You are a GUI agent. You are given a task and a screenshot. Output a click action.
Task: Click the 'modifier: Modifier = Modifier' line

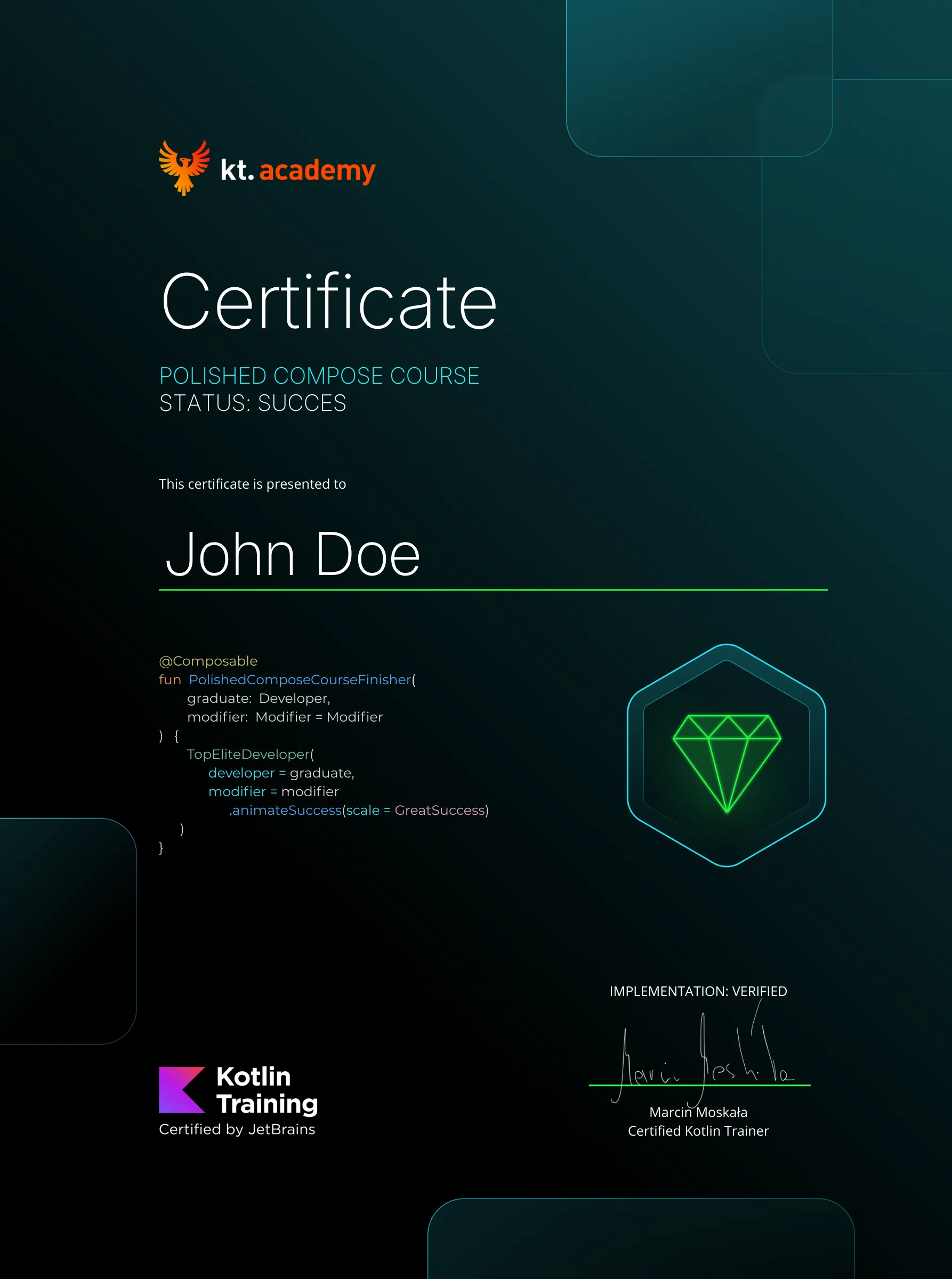pos(285,717)
